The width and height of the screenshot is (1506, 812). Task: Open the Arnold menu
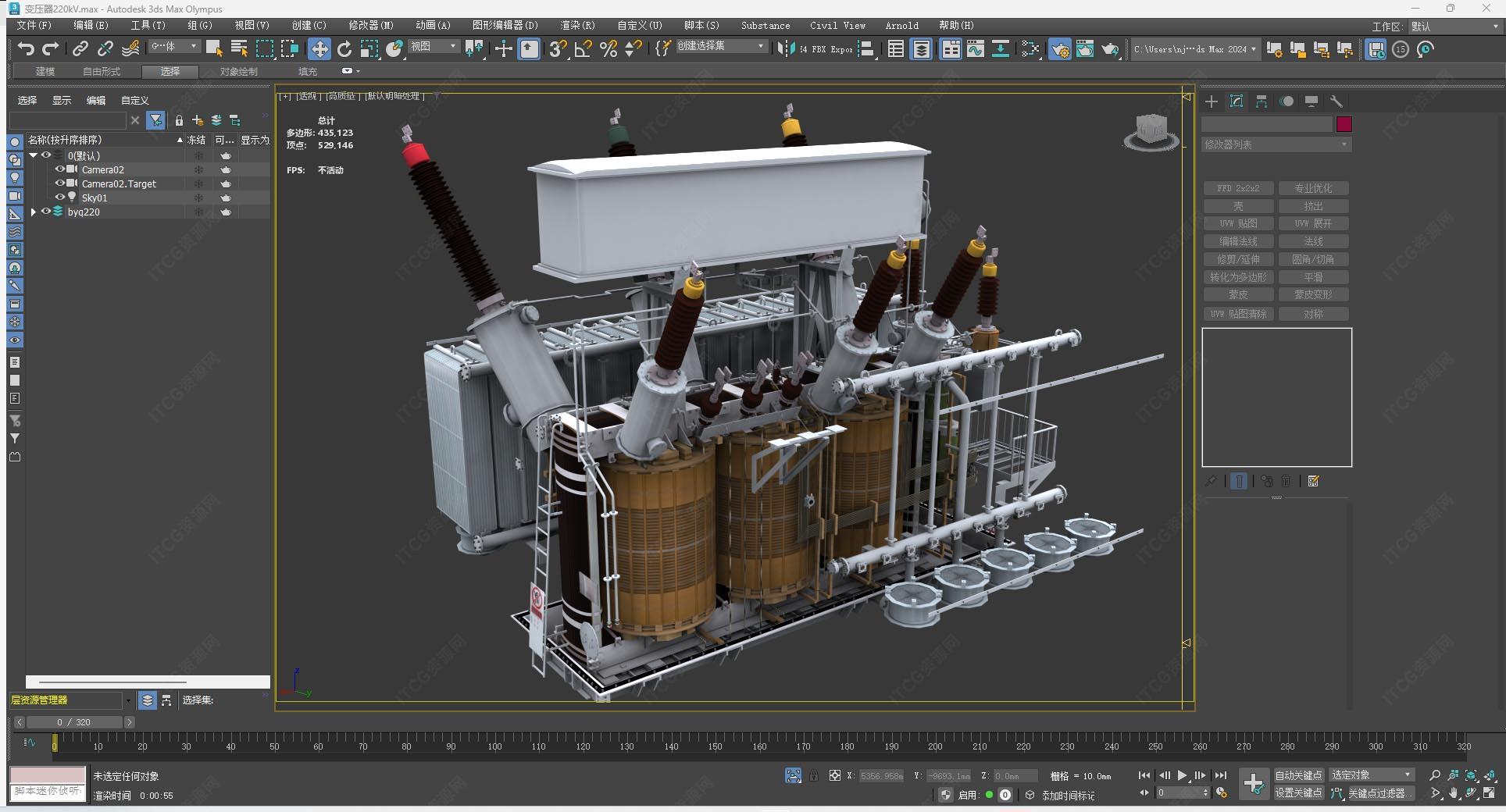click(x=901, y=25)
